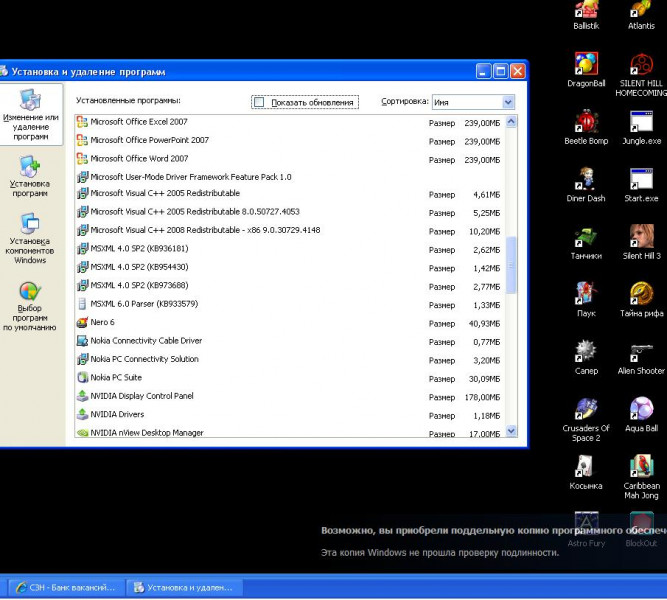Click the program list scroll up arrow
667x600 pixels.
(x=511, y=122)
